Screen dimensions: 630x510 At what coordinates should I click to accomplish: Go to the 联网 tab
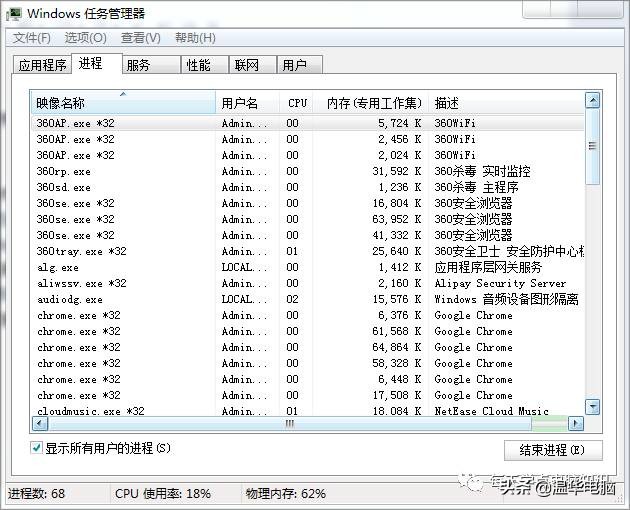click(x=253, y=65)
